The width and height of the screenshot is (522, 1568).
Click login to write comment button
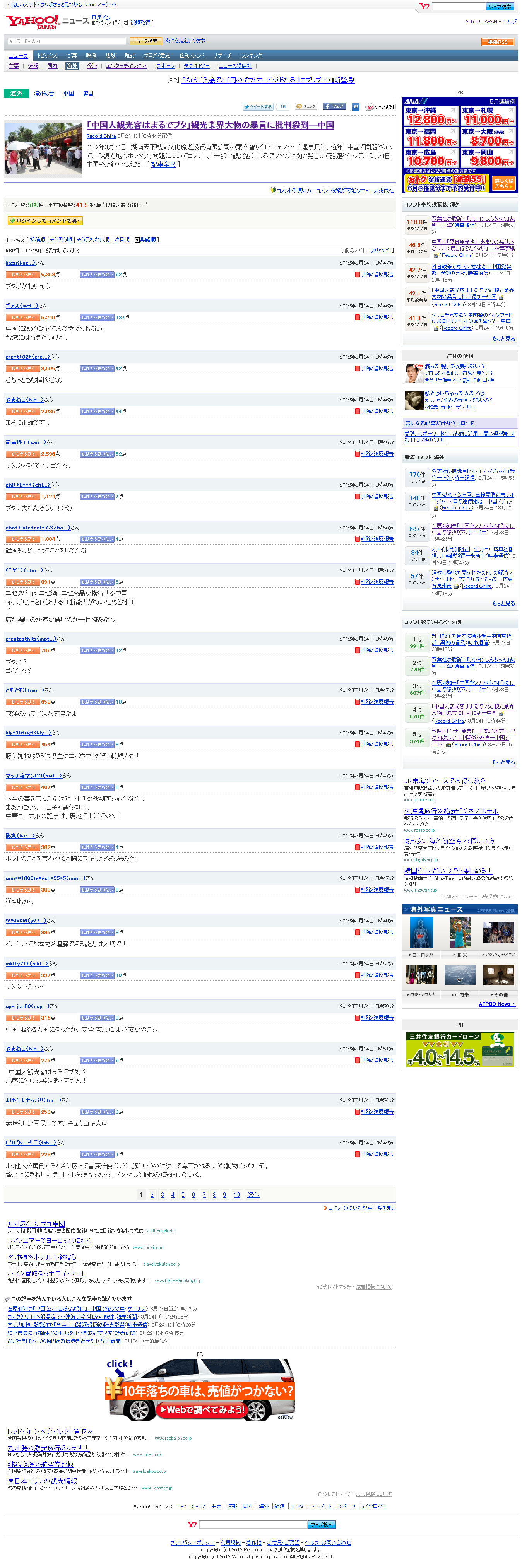point(44,221)
